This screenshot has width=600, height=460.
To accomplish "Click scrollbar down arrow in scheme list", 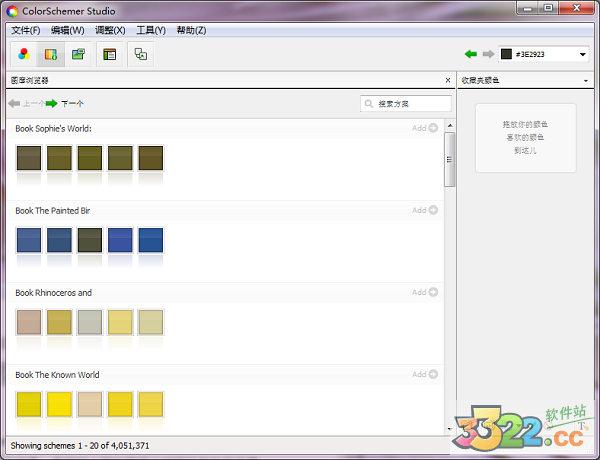I will 450,429.
